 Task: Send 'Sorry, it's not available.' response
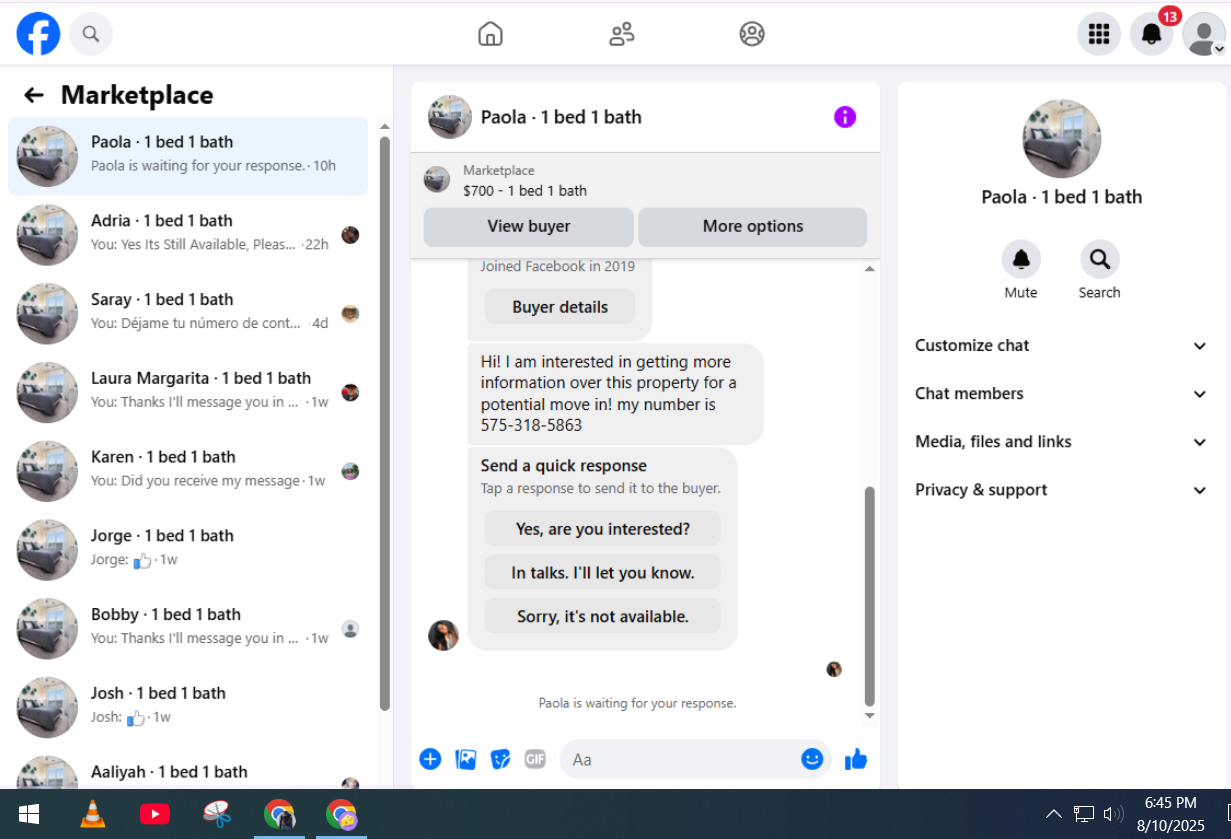[x=603, y=616]
